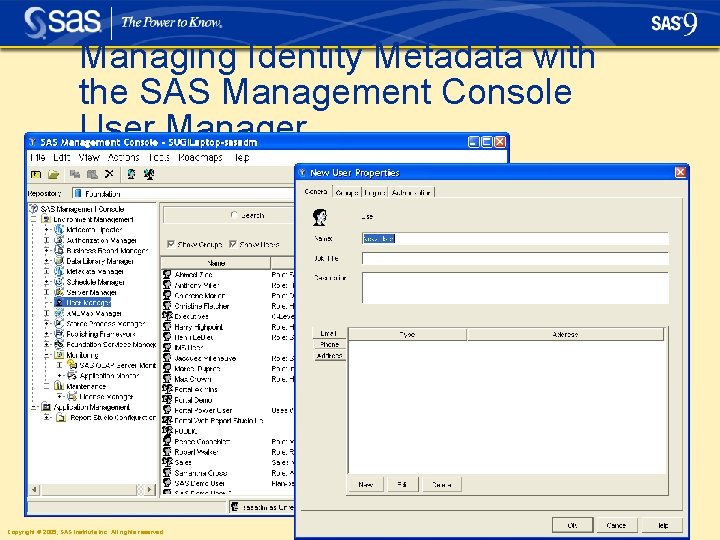Click the Delete button under address table
The image size is (720, 540).
click(x=442, y=484)
